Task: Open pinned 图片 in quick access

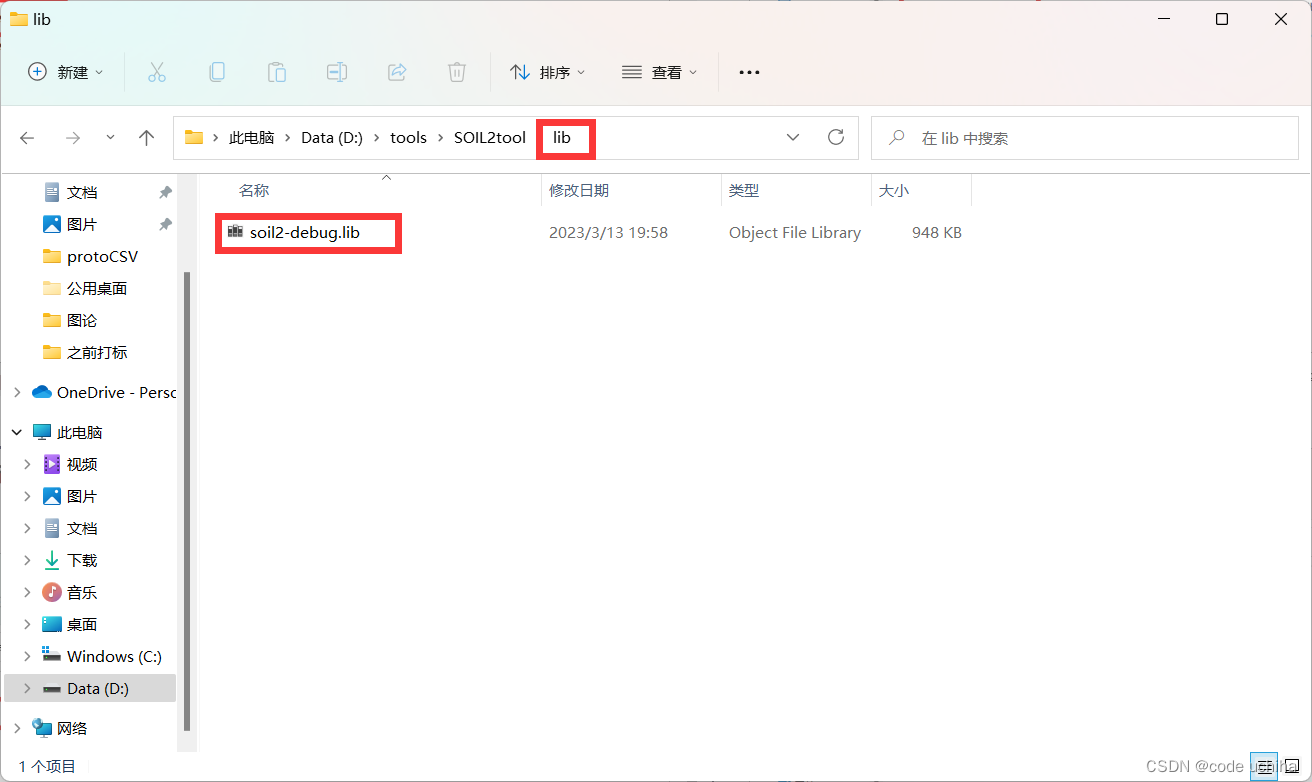Action: point(82,224)
